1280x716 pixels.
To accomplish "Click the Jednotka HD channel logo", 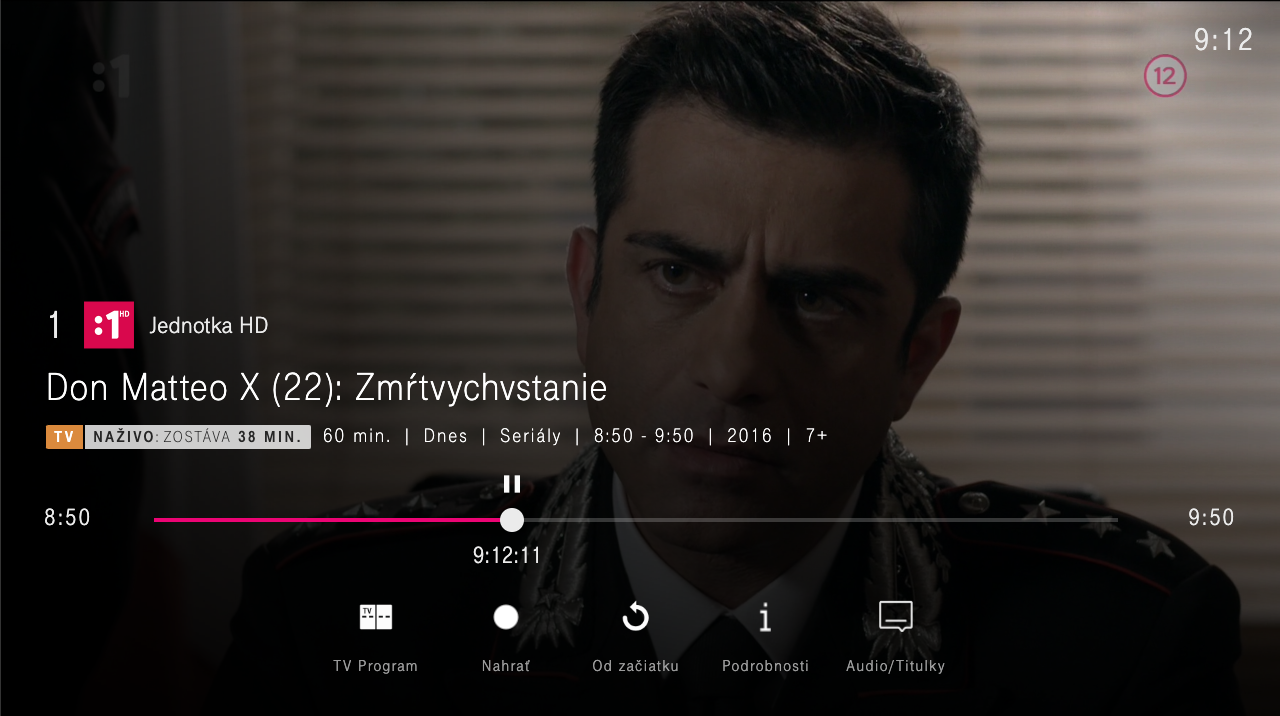I will (109, 325).
